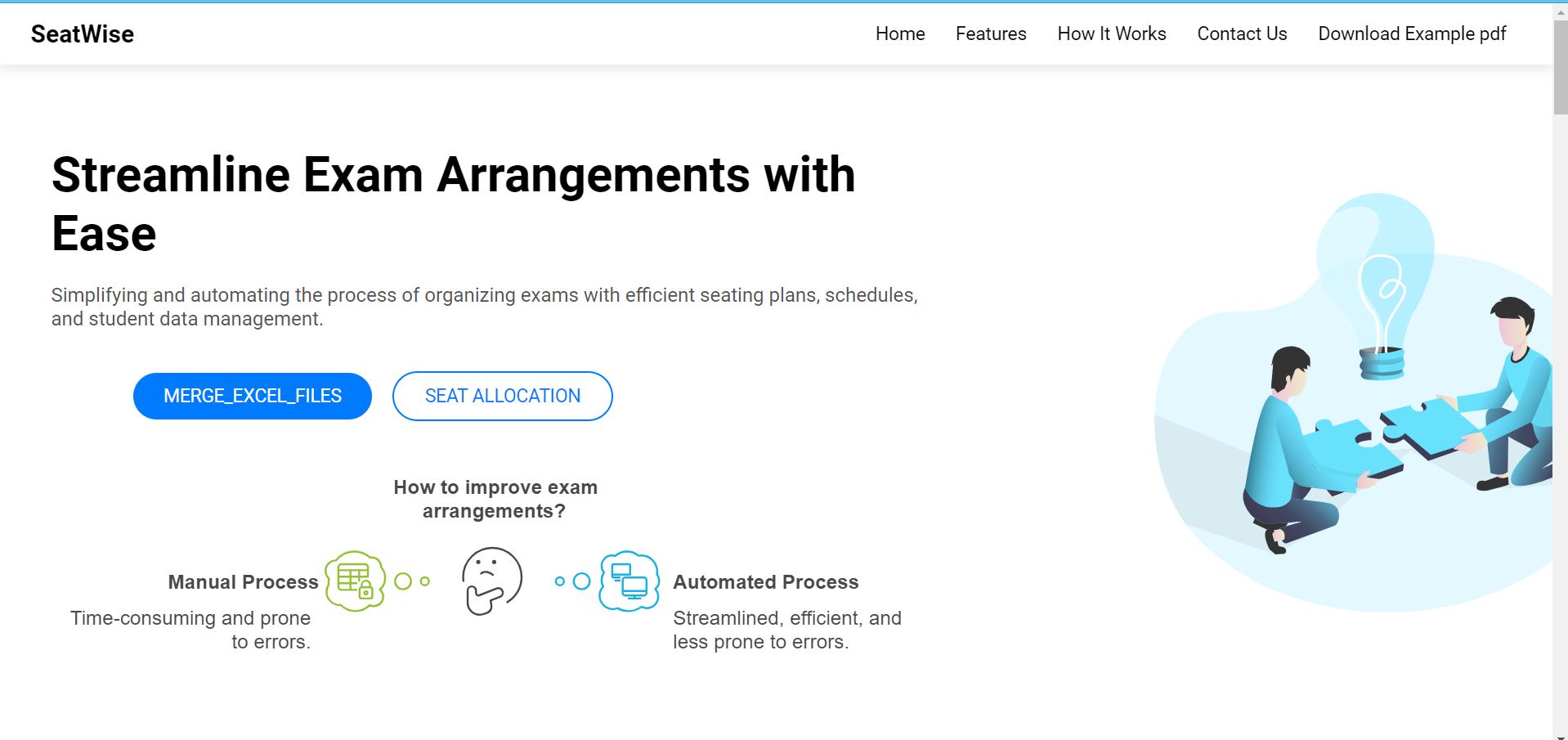
Task: Click the large green circle bubble
Action: (x=403, y=581)
